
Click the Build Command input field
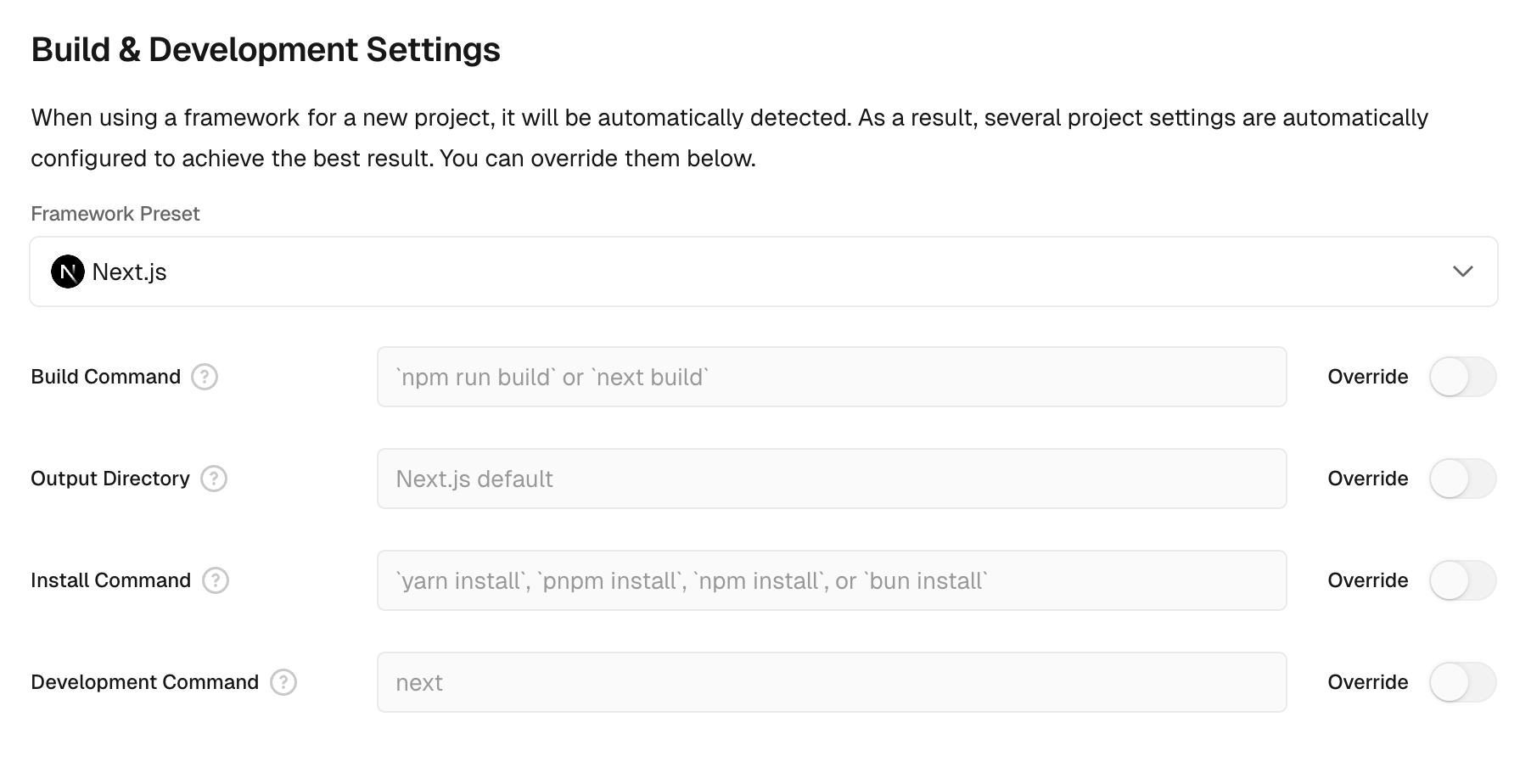coord(832,377)
